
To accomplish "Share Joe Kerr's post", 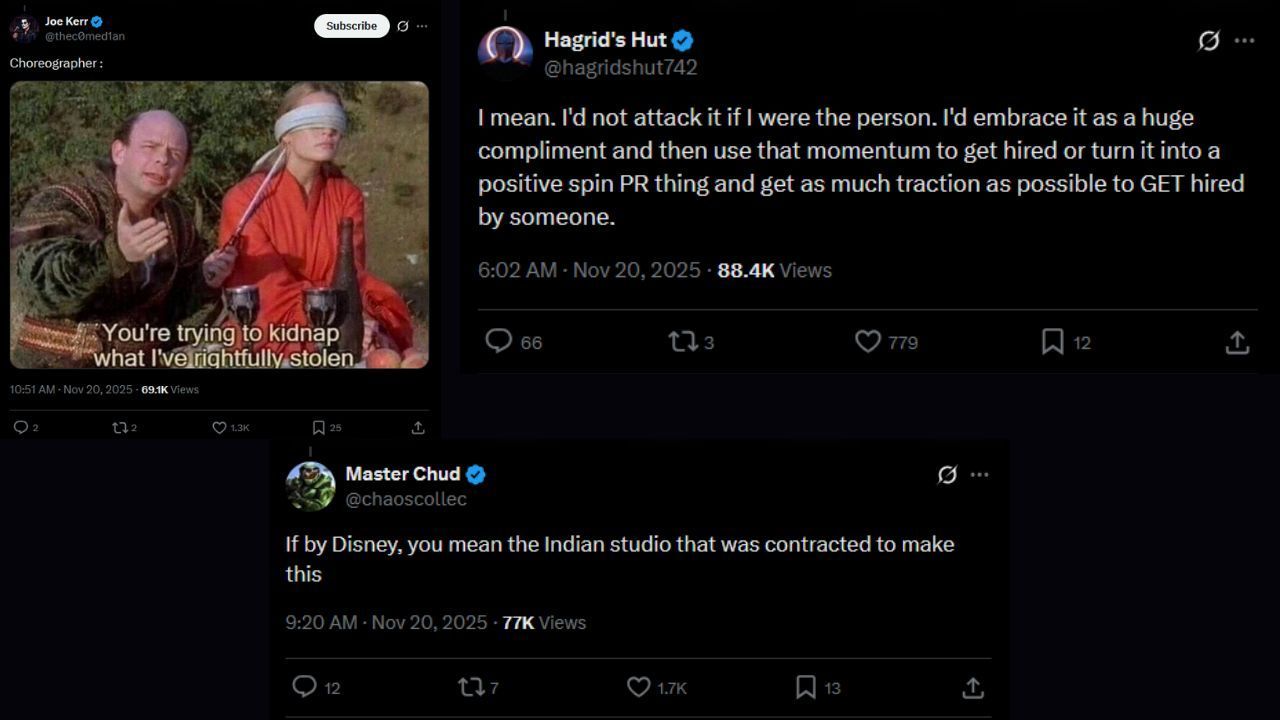I will (418, 428).
